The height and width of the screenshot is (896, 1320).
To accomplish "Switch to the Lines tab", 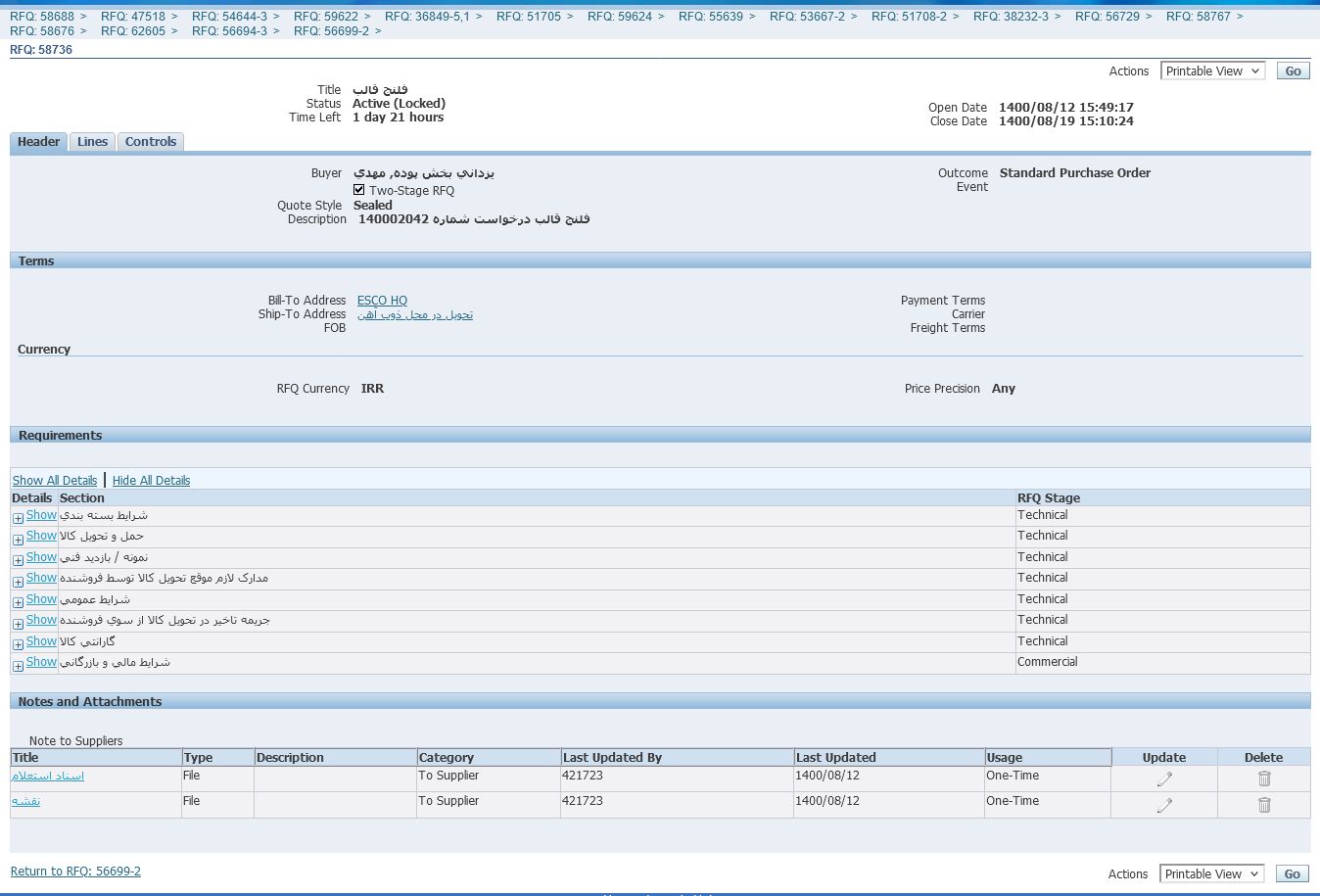I will (92, 142).
